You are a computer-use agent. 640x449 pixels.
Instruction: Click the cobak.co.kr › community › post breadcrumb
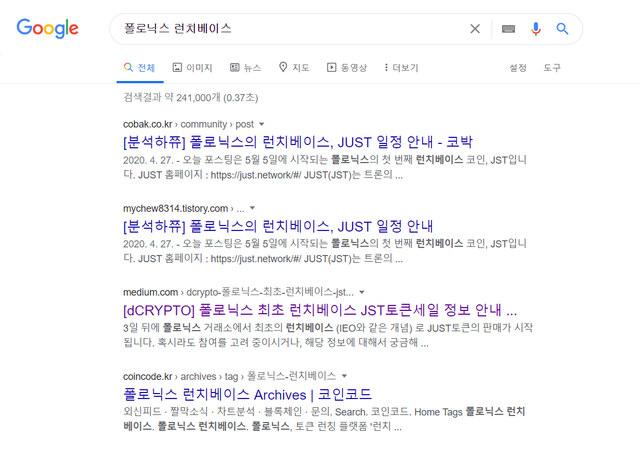point(188,124)
